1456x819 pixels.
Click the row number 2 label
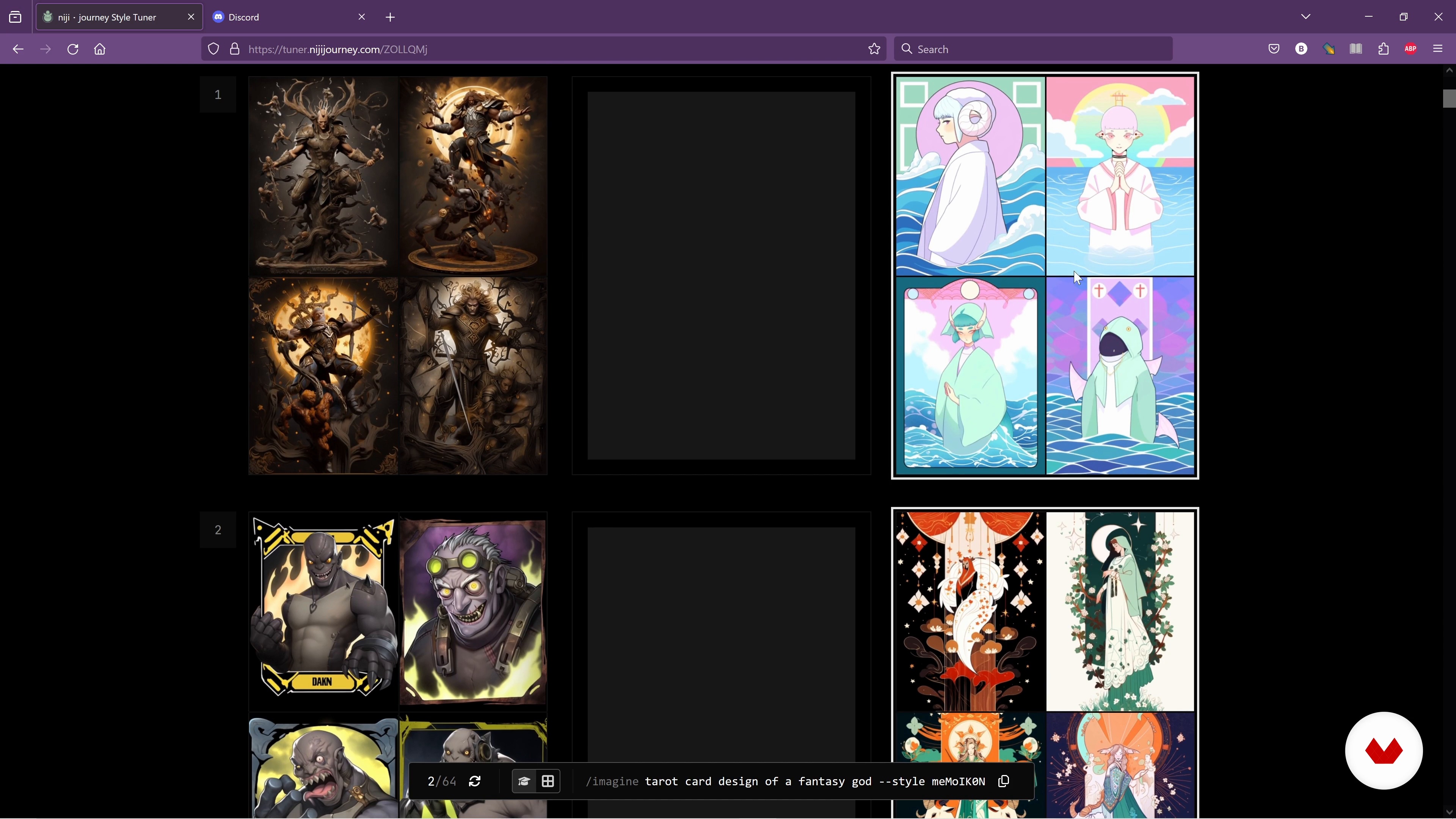[218, 530]
